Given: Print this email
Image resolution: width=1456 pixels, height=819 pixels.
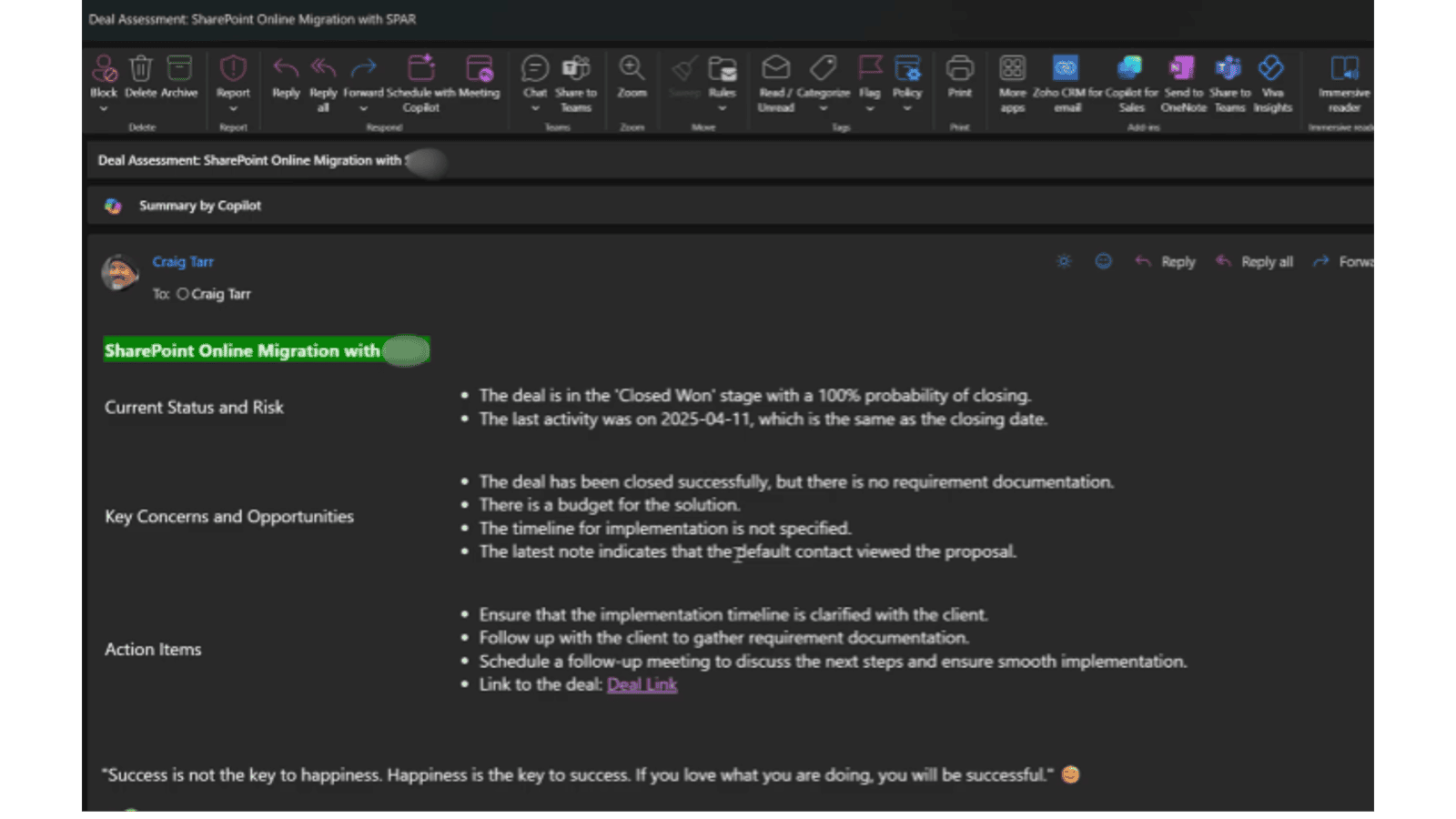Looking at the screenshot, I should [x=959, y=70].
